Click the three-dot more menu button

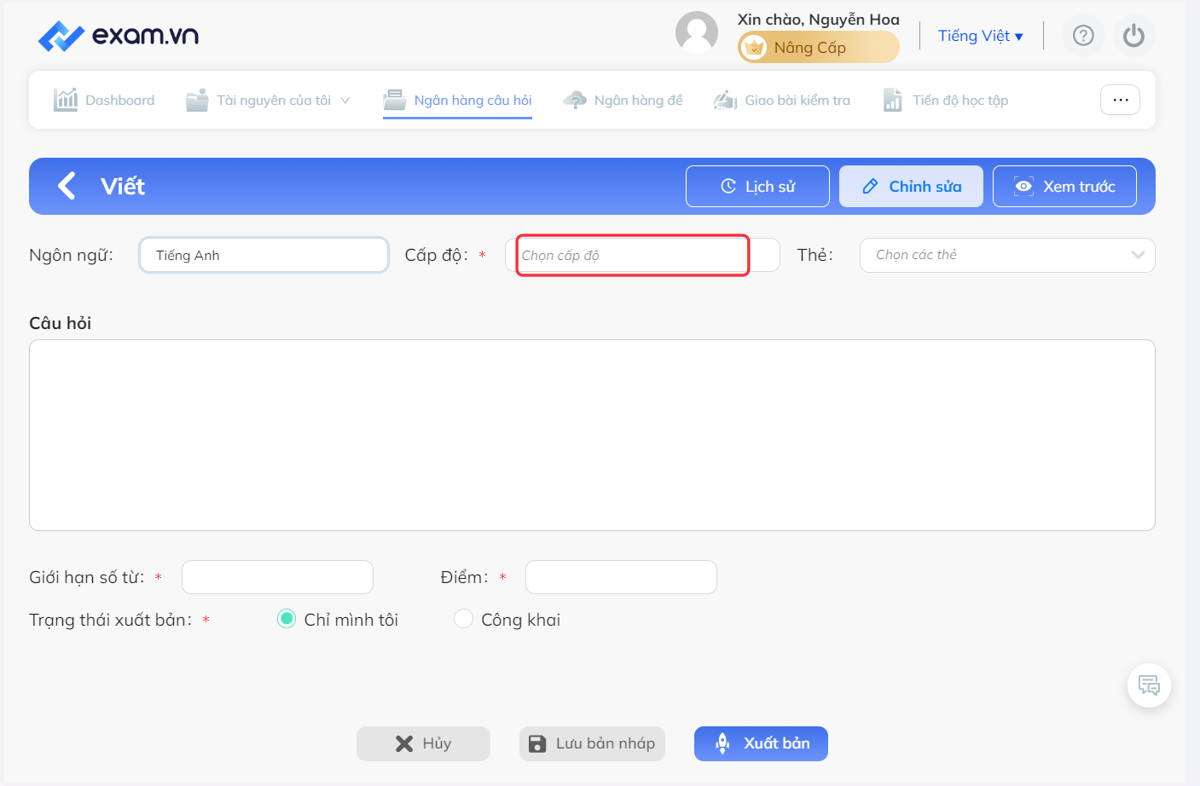[x=1120, y=100]
